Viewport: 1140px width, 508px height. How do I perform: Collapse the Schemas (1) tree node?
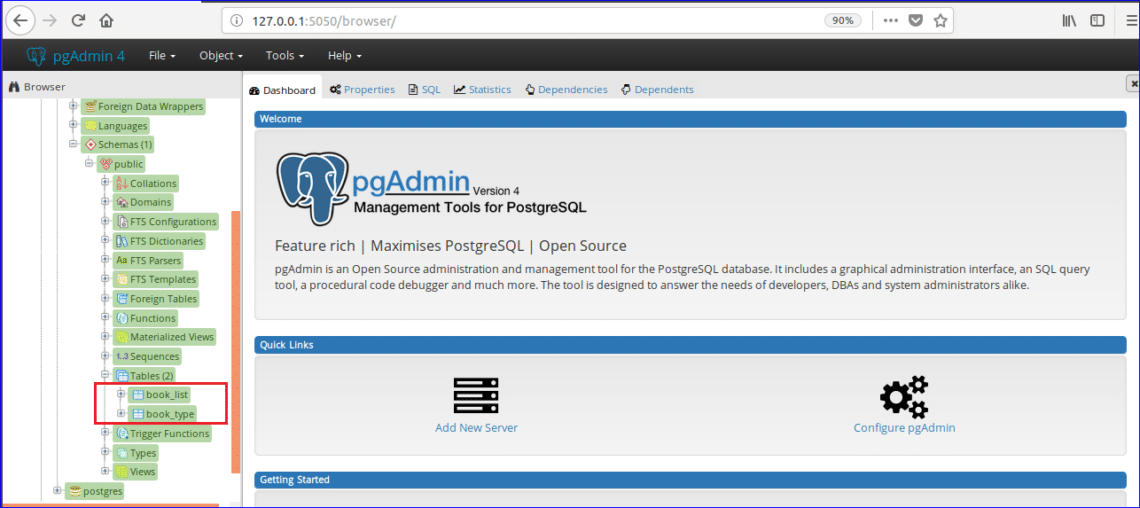tap(73, 145)
